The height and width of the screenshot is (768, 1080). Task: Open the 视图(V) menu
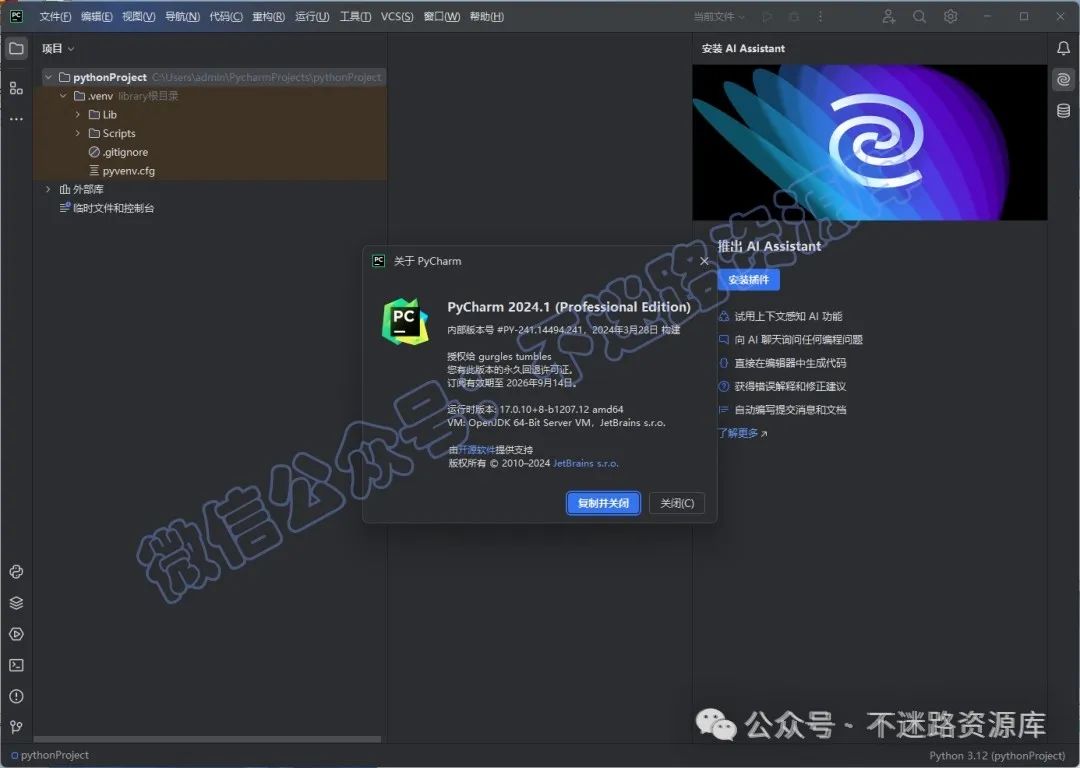(x=138, y=17)
